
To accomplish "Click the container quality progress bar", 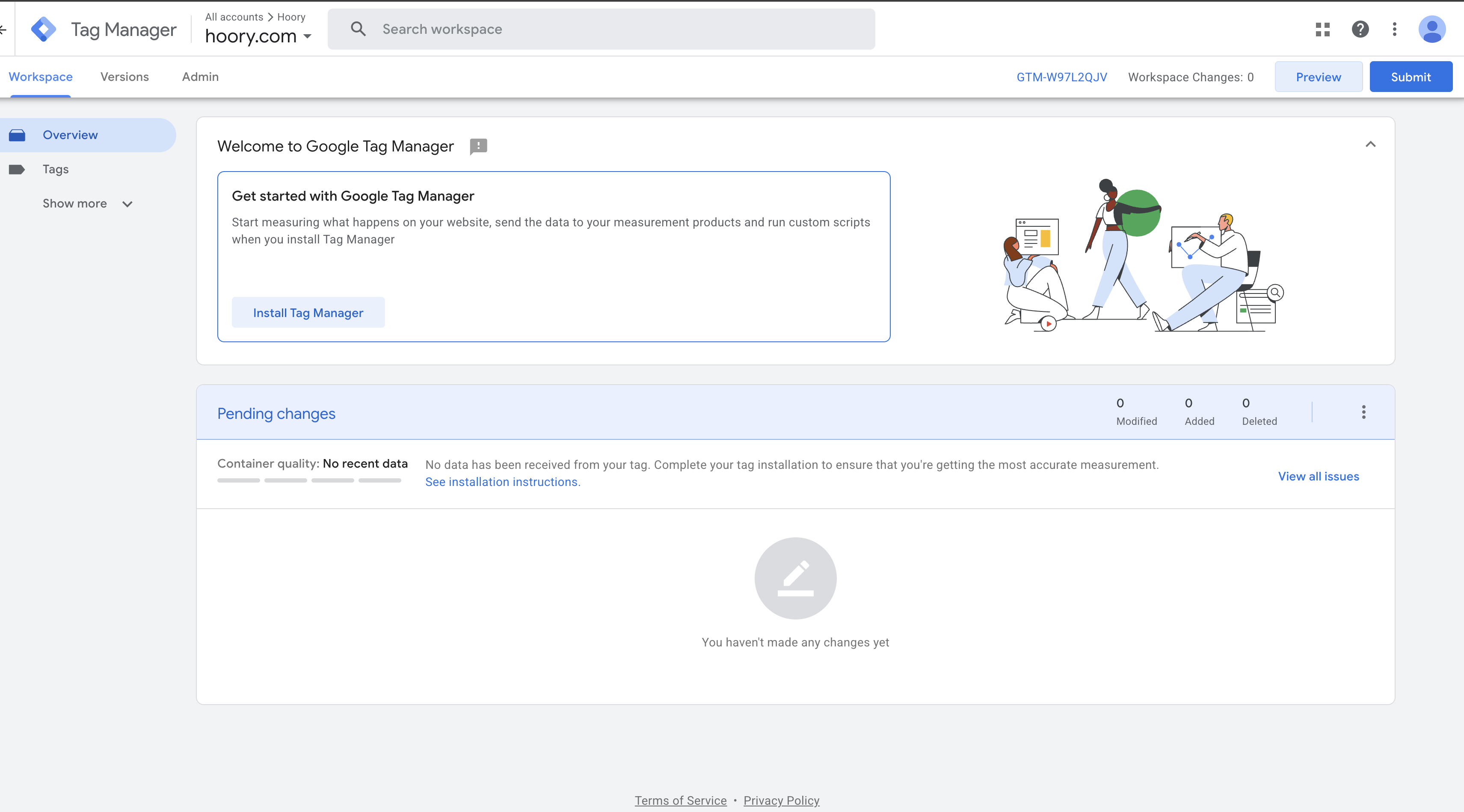I will tap(309, 481).
